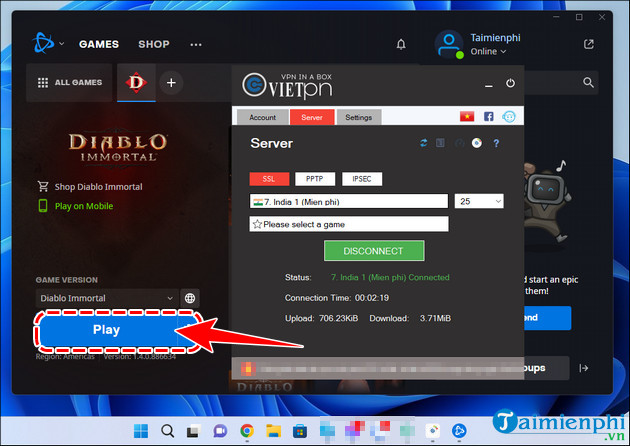The width and height of the screenshot is (630, 446).
Task: Click the Battle.net logo icon
Action: click(43, 43)
